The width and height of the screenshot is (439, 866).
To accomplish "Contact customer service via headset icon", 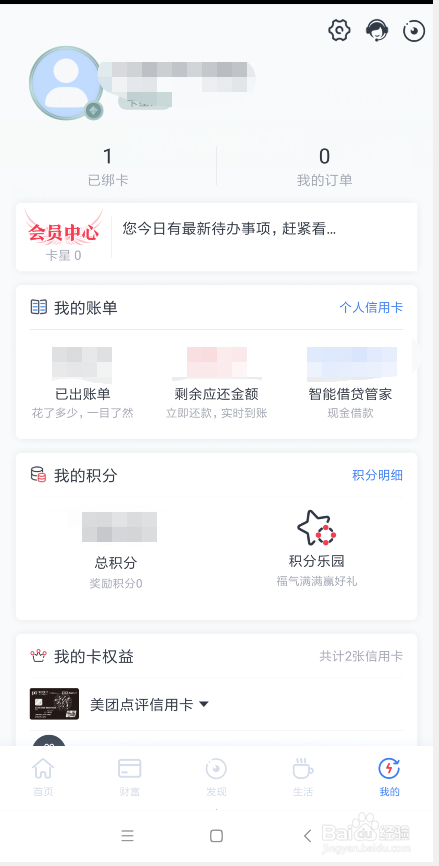I will point(377,30).
